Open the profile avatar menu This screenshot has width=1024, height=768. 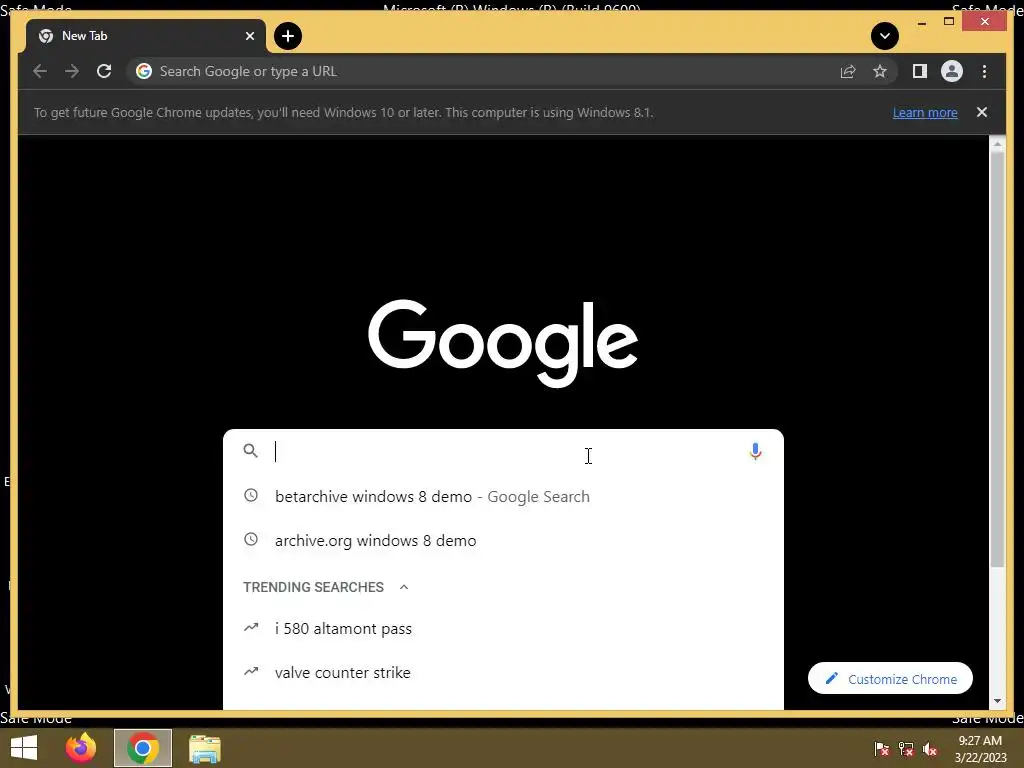(952, 71)
